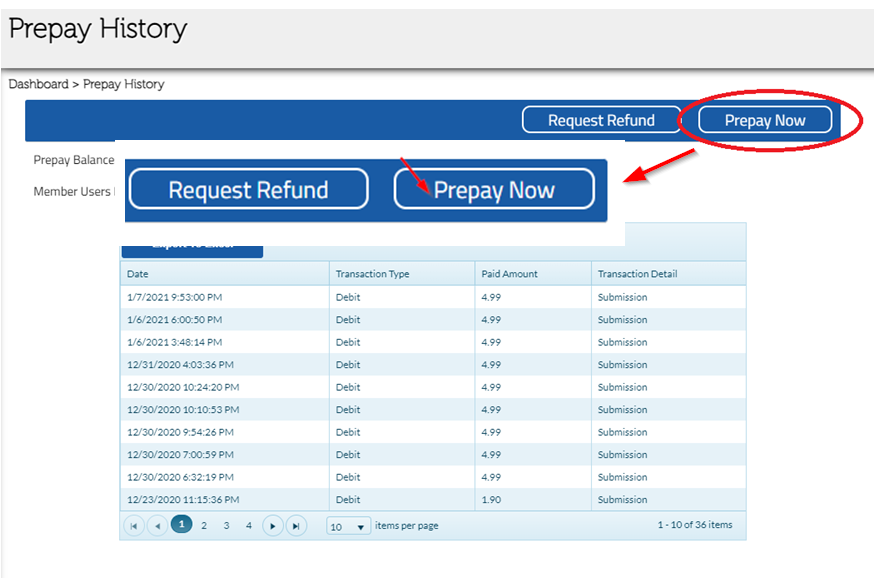Click the enlarged Prepay Now callout button
879x585 pixels.
[494, 190]
